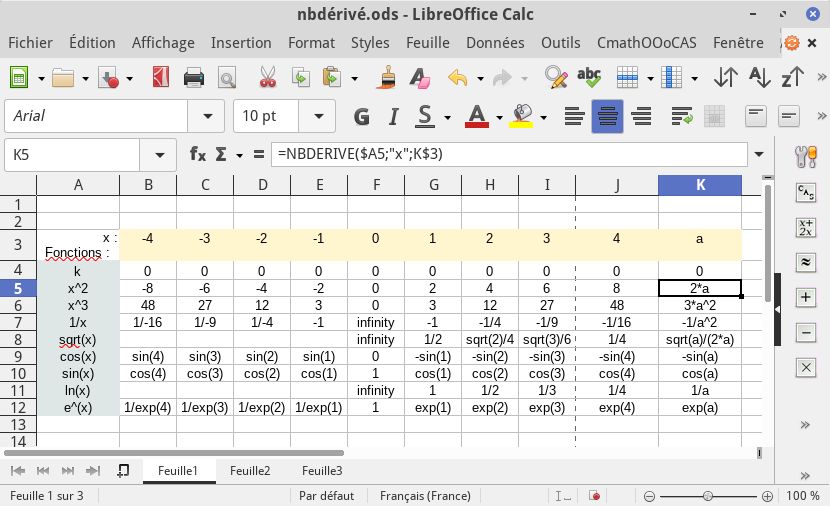Switch to the Feuille2 sheet tab
Image resolution: width=830 pixels, height=506 pixels.
250,470
